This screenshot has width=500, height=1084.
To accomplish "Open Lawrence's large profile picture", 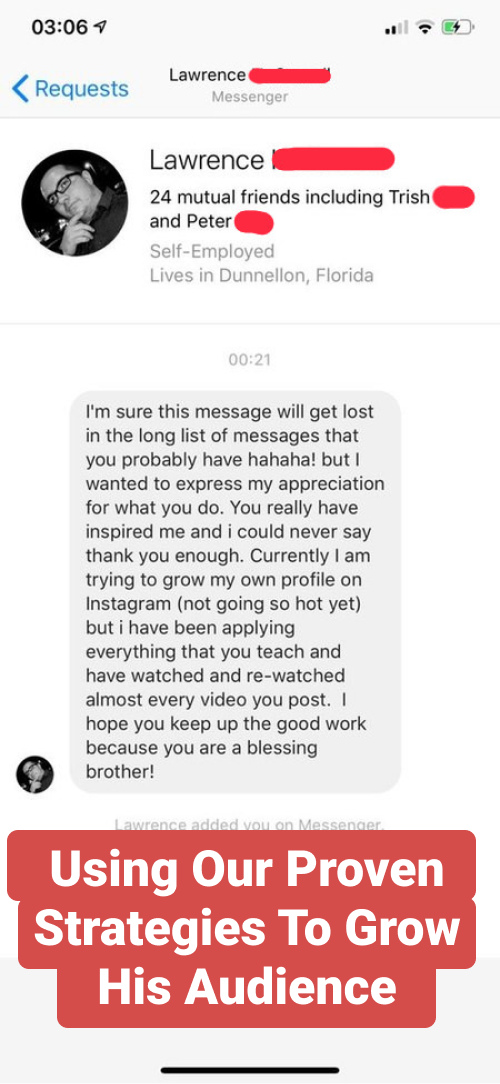I will pos(75,203).
